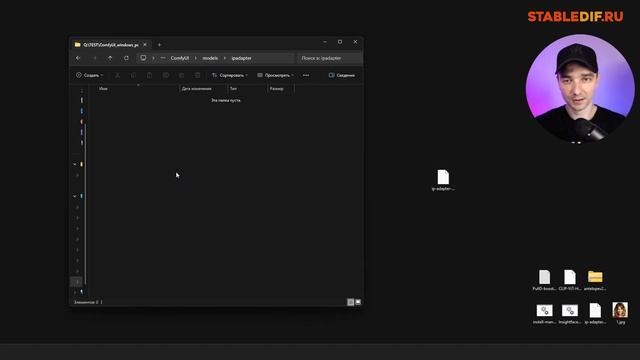
Task: Click the Share icon in Explorer toolbar
Action: (181, 75)
